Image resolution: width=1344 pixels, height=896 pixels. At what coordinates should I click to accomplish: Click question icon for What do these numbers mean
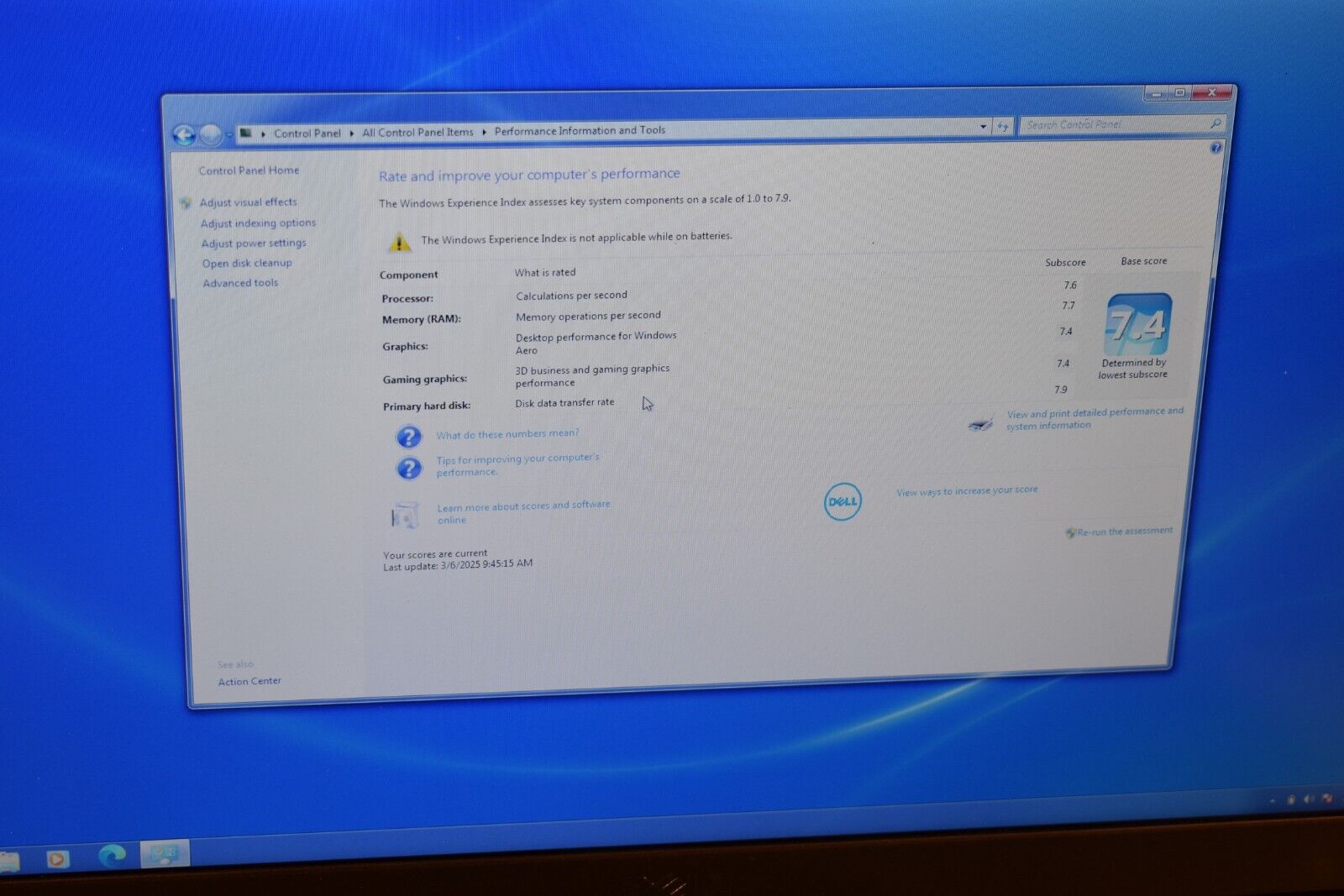[408, 437]
